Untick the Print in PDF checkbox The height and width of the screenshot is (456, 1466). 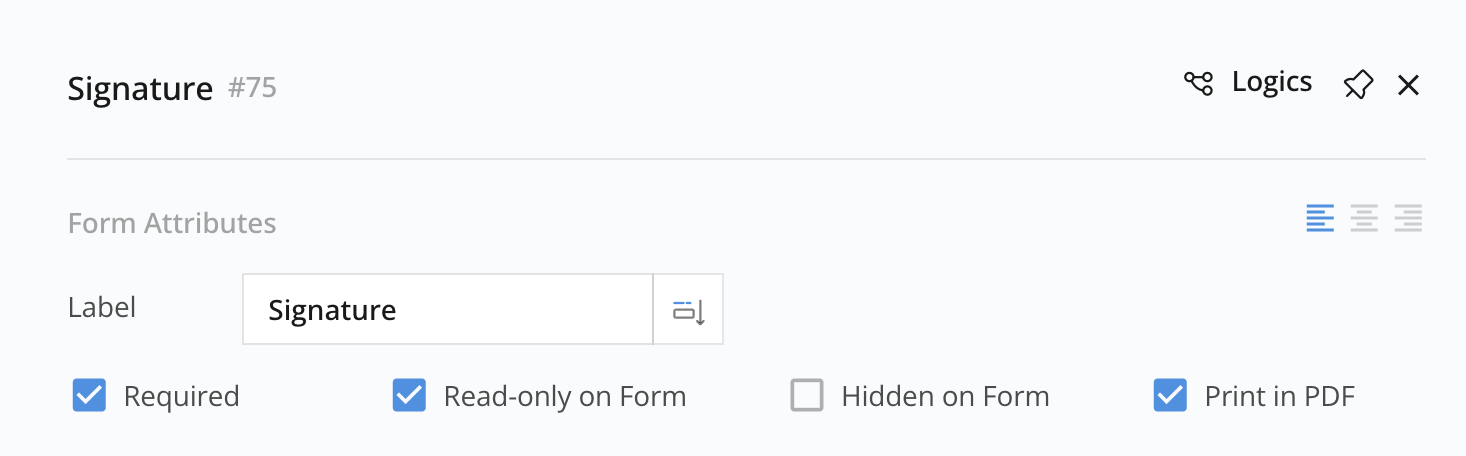(1170, 396)
